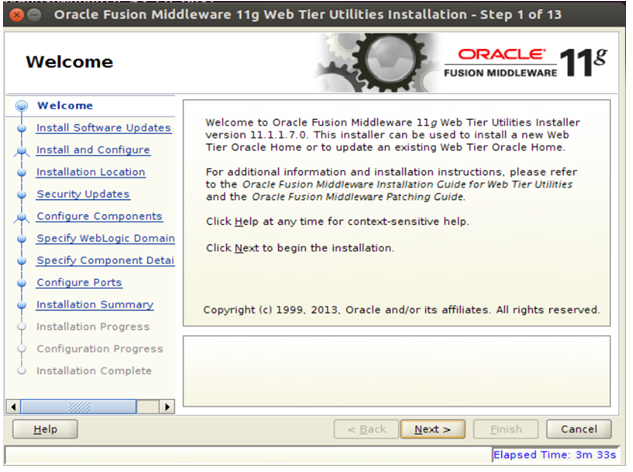This screenshot has height=472, width=633.
Task: Click the Configure Components branch icon
Action: (21, 218)
